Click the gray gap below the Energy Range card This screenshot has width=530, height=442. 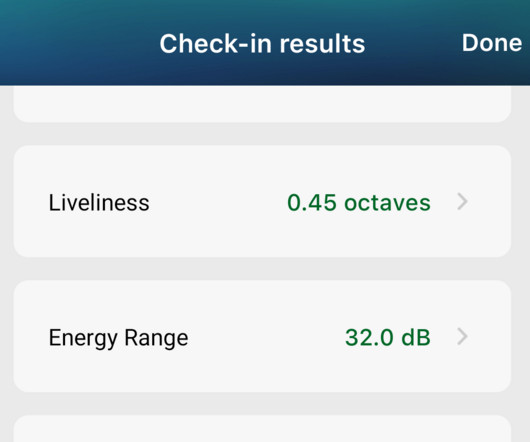(262, 403)
